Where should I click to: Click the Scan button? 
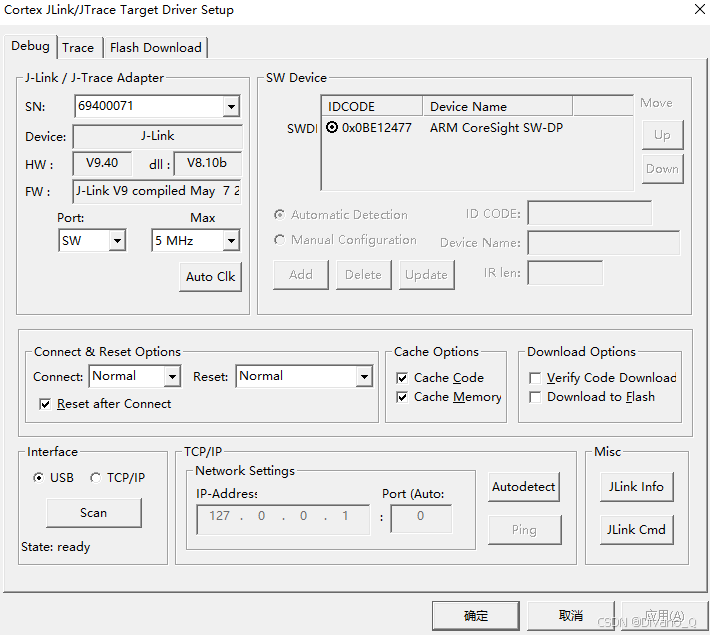click(94, 513)
